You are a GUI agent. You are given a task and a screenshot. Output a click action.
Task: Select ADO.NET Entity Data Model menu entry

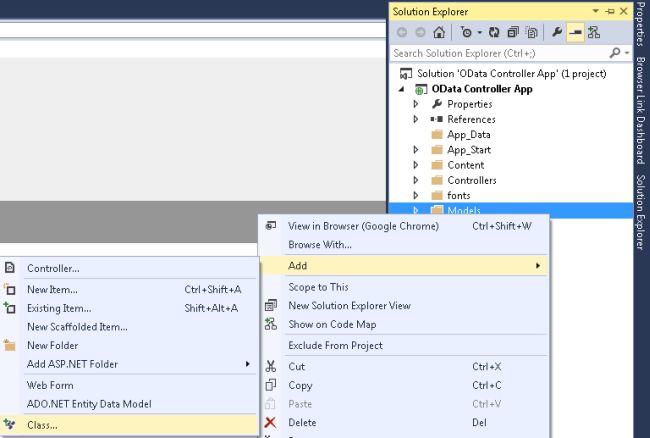89,404
